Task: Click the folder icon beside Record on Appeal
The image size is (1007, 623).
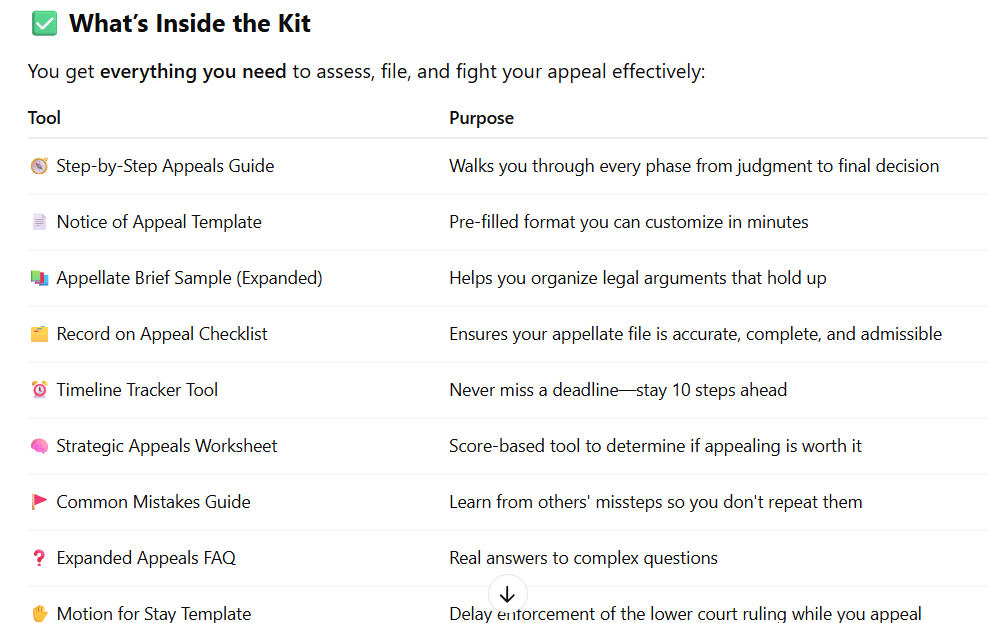Action: [39, 334]
